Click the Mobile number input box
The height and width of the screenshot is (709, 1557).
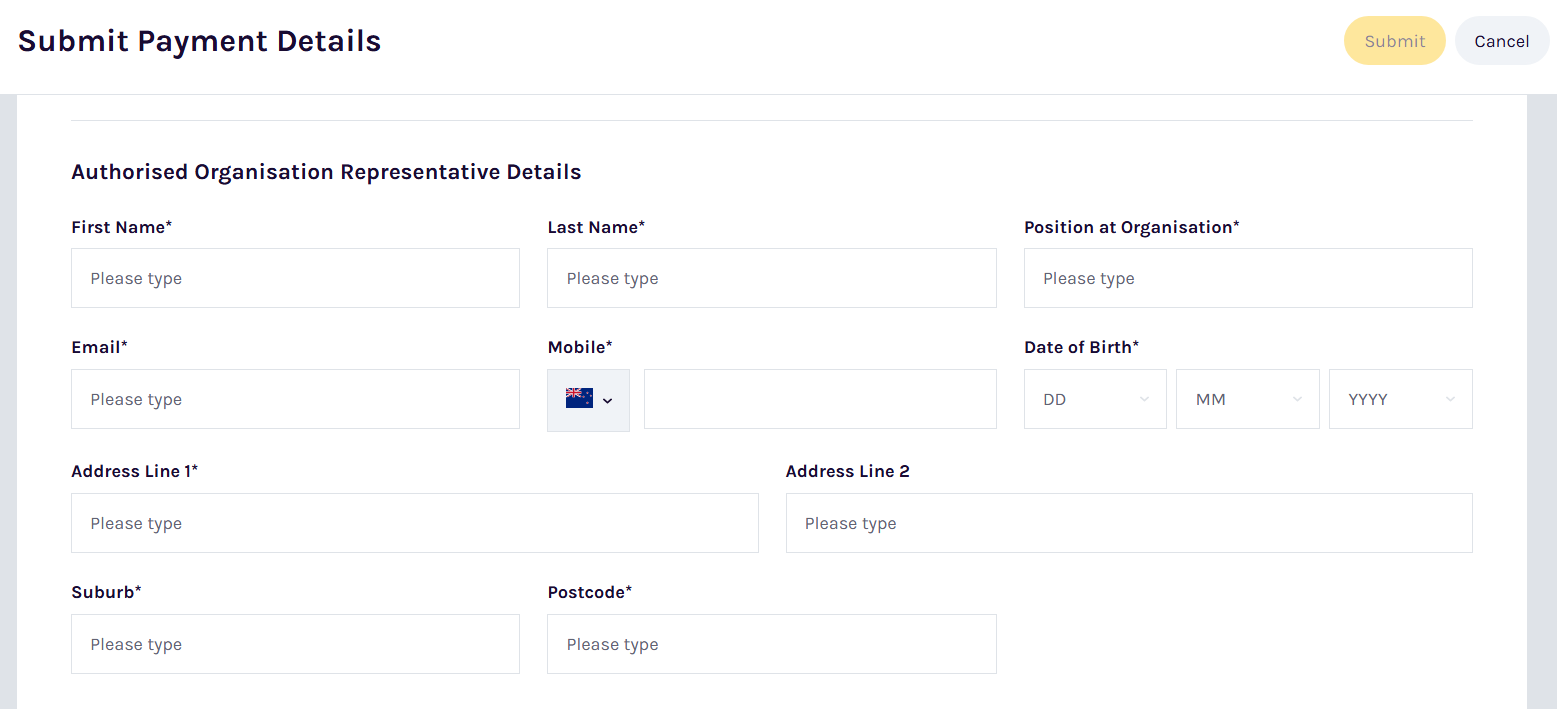click(820, 399)
